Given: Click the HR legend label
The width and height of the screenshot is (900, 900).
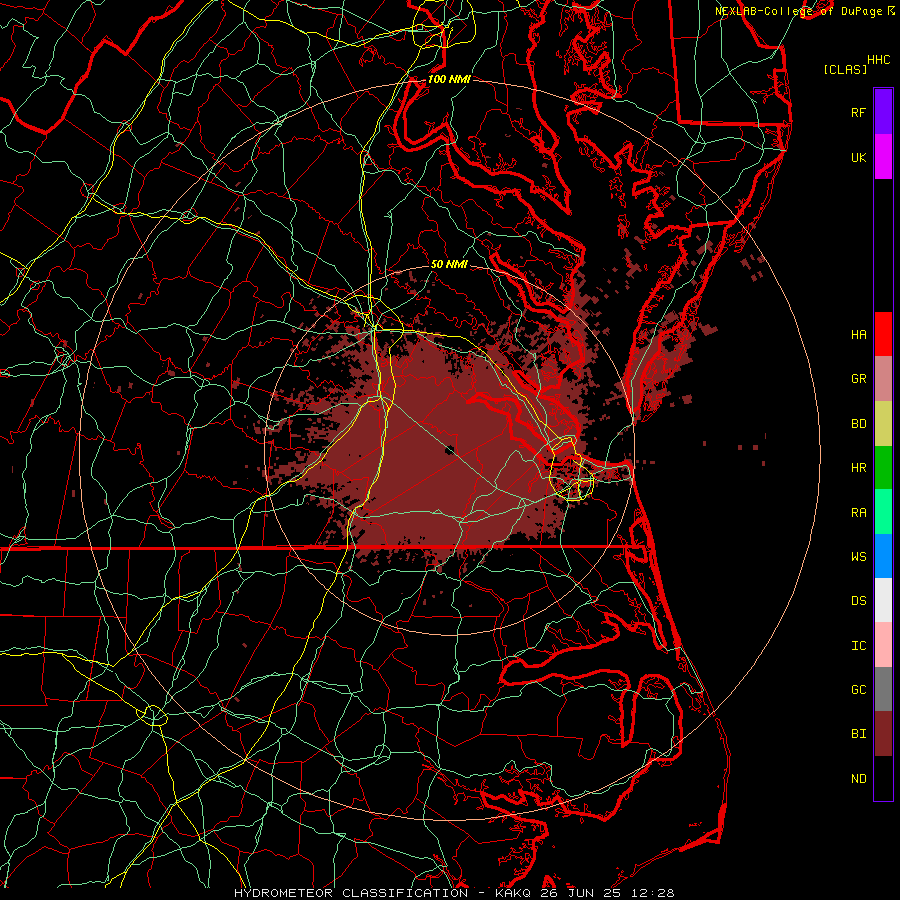Looking at the screenshot, I should pyautogui.click(x=858, y=468).
